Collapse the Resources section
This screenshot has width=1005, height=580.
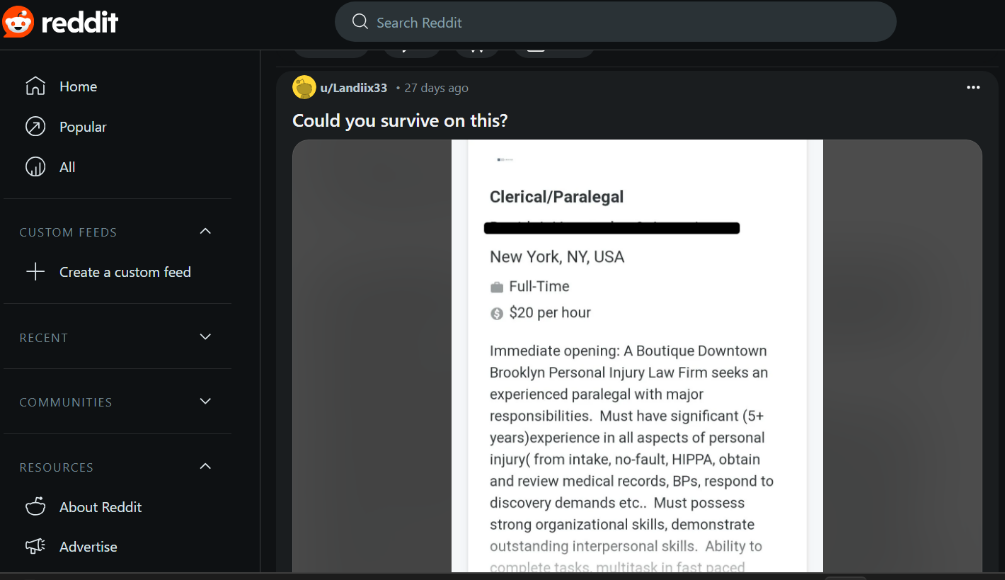click(205, 467)
